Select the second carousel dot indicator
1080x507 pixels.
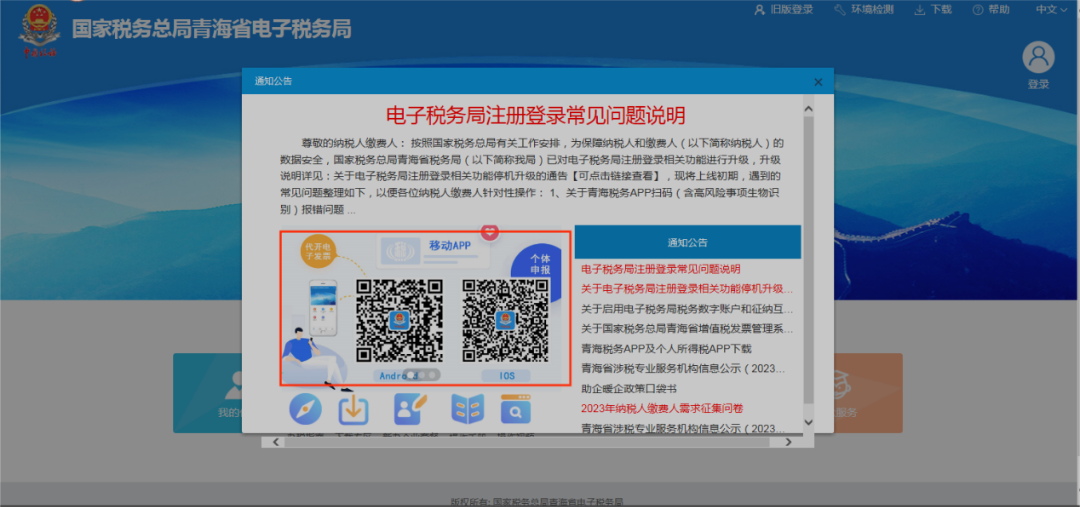421,375
